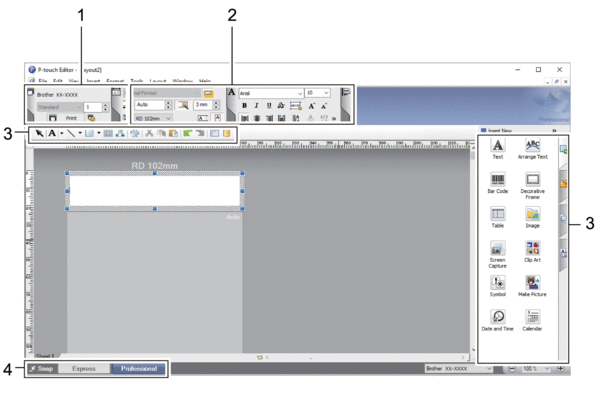The width and height of the screenshot is (601, 399).
Task: Insert a Table from the panel
Action: click(498, 217)
